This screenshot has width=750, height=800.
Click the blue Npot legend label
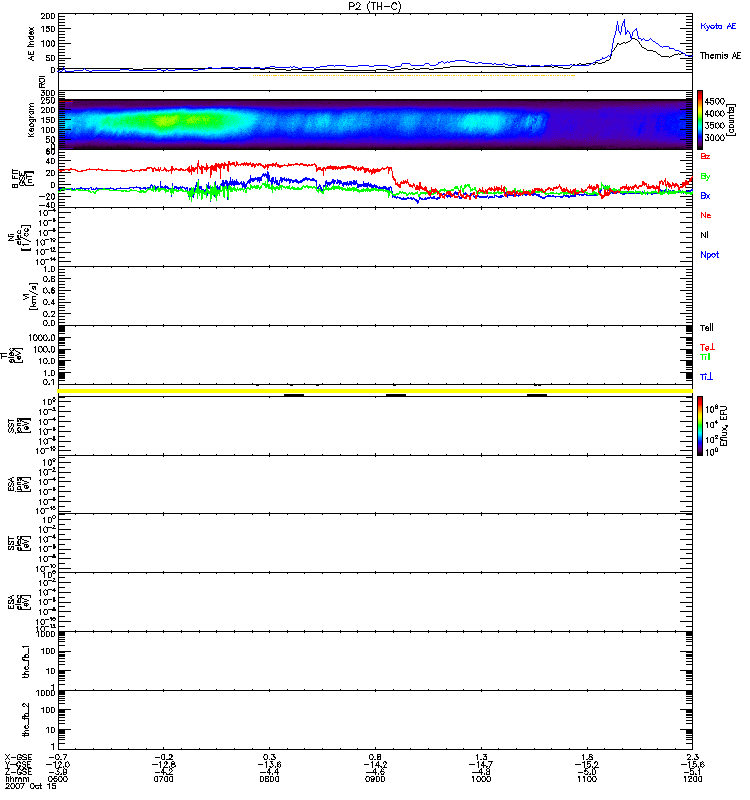(x=709, y=255)
